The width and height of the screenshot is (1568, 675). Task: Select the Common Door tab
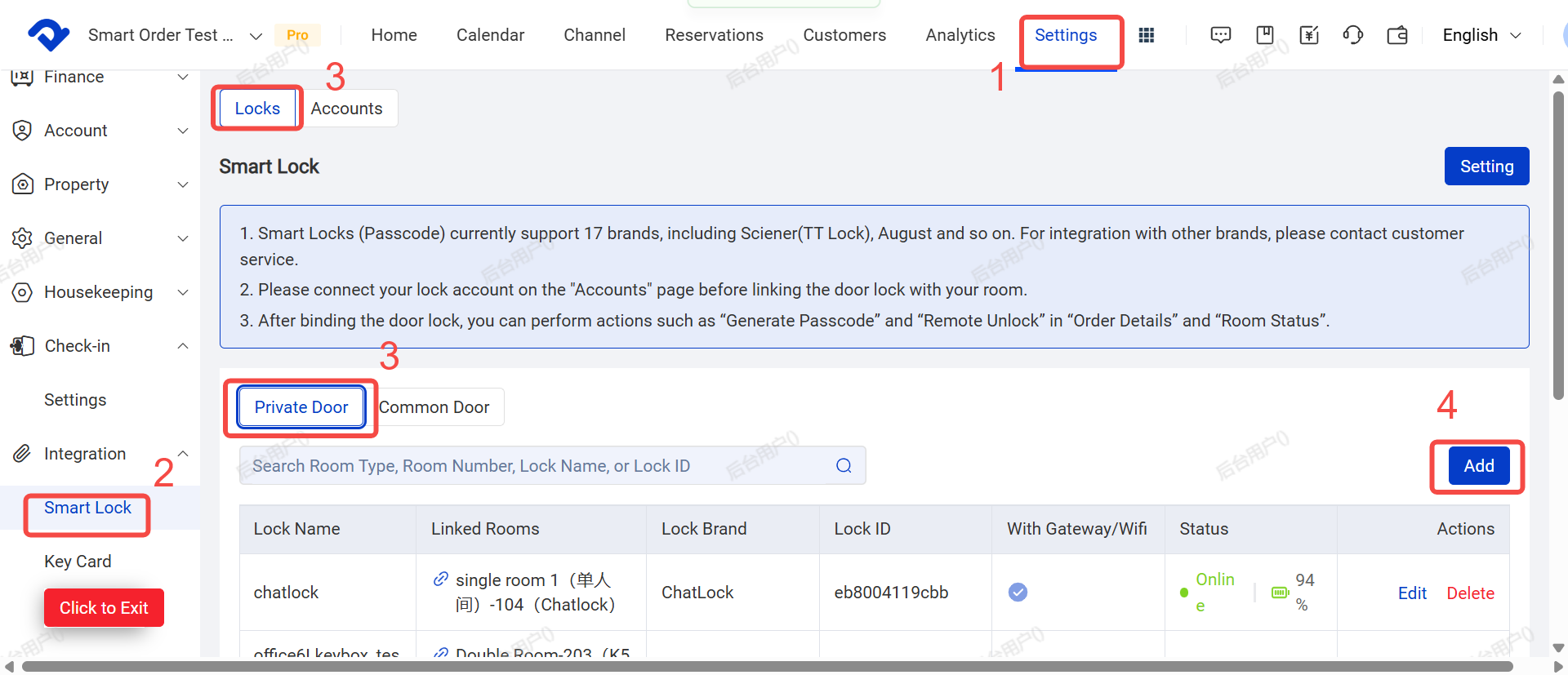click(x=434, y=406)
